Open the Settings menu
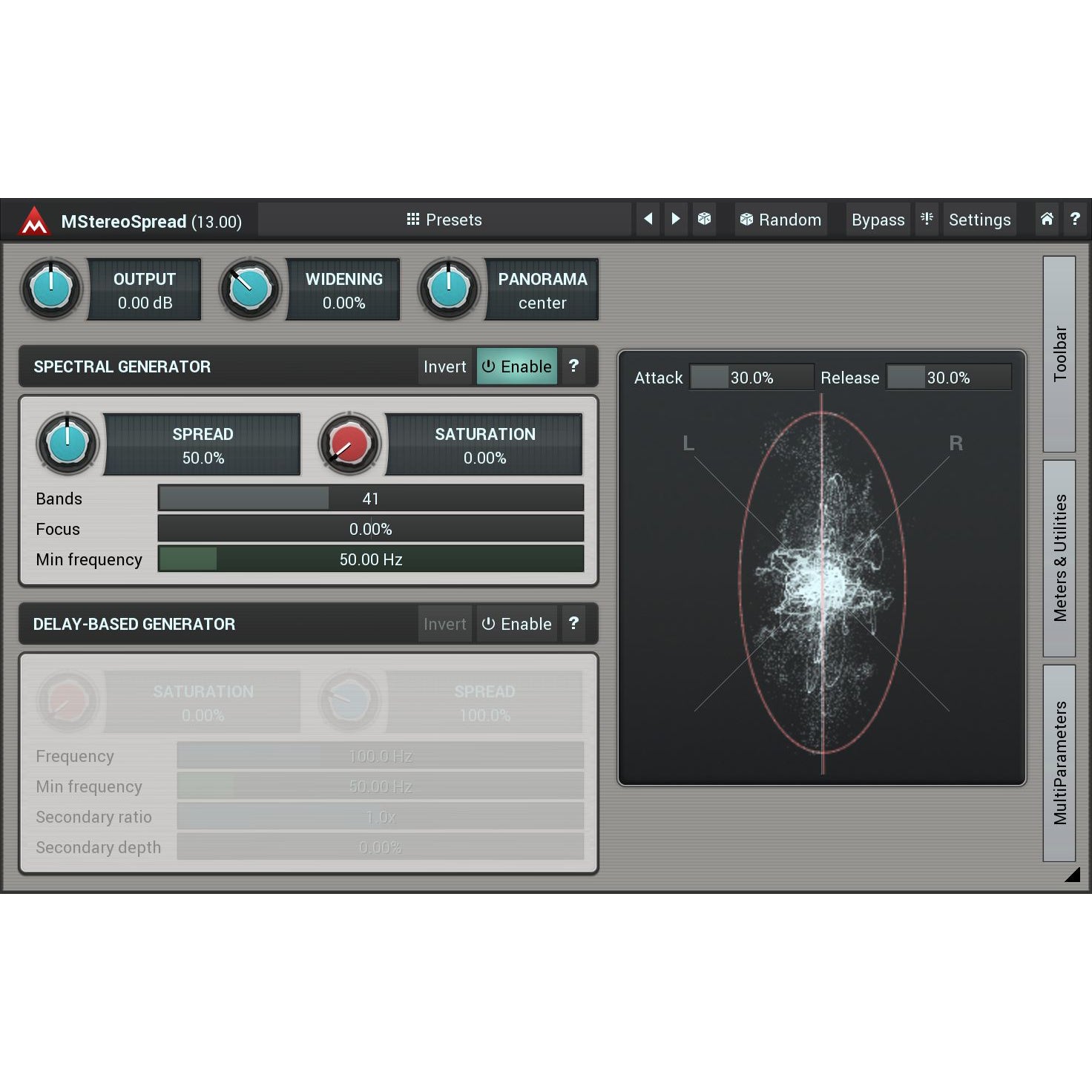Screen dimensions: 1092x1092 (978, 220)
